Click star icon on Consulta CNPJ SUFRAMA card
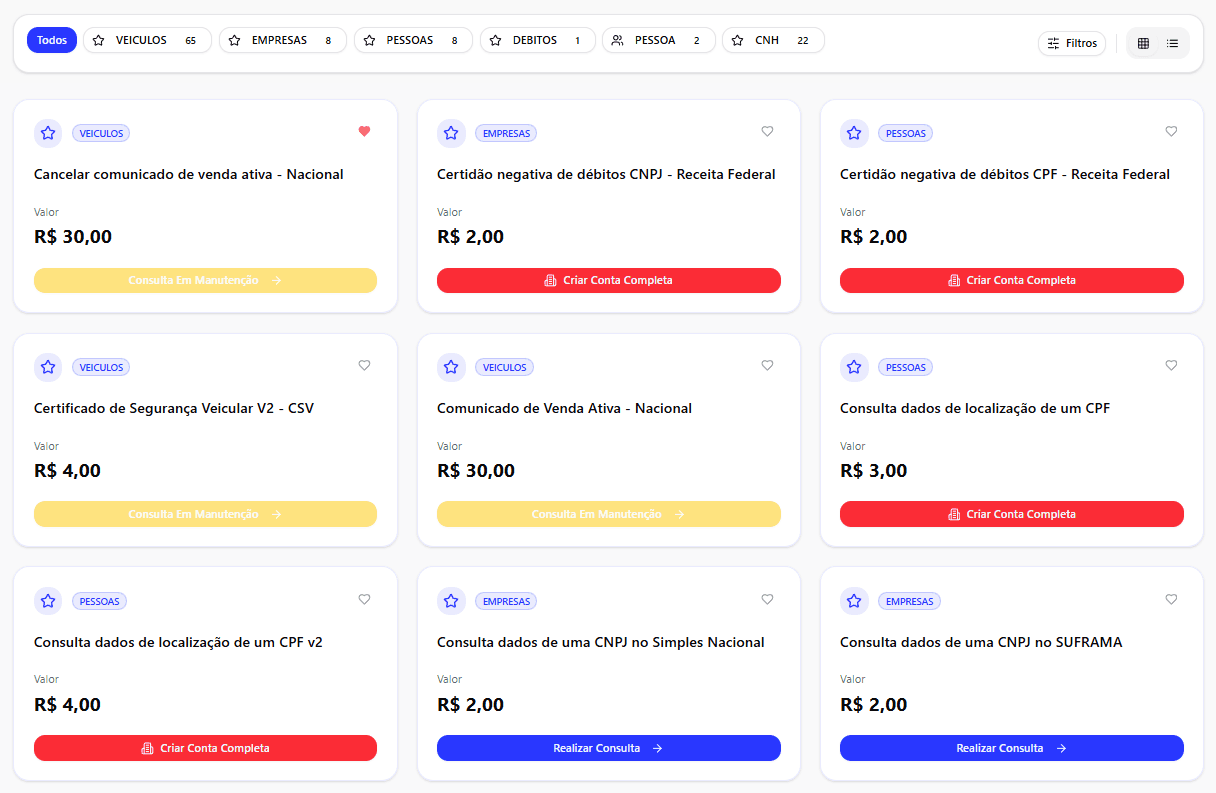This screenshot has width=1216, height=793. (x=854, y=601)
